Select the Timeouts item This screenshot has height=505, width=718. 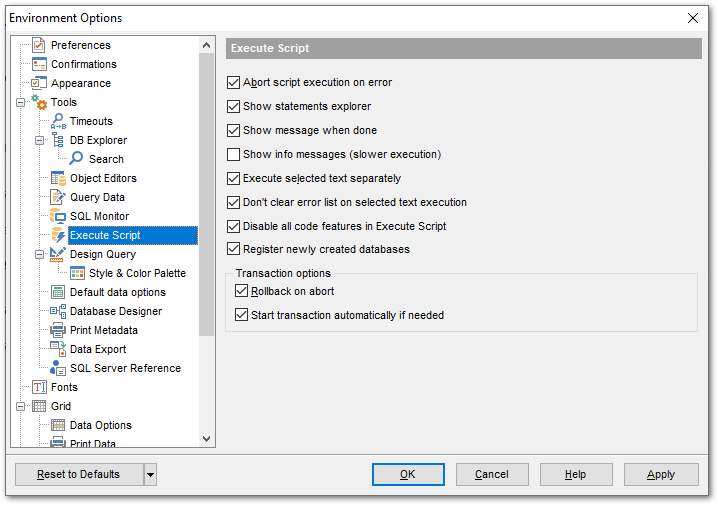pos(91,121)
